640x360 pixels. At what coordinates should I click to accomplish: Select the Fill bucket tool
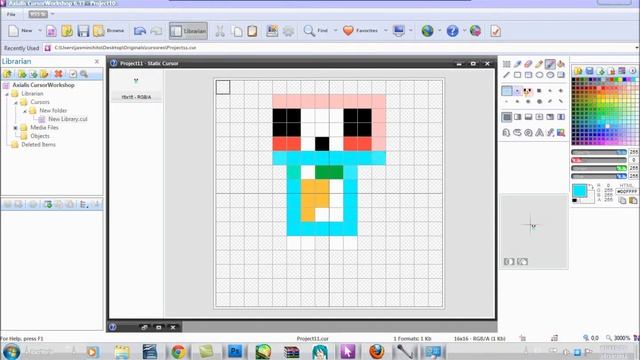[x=561, y=64]
